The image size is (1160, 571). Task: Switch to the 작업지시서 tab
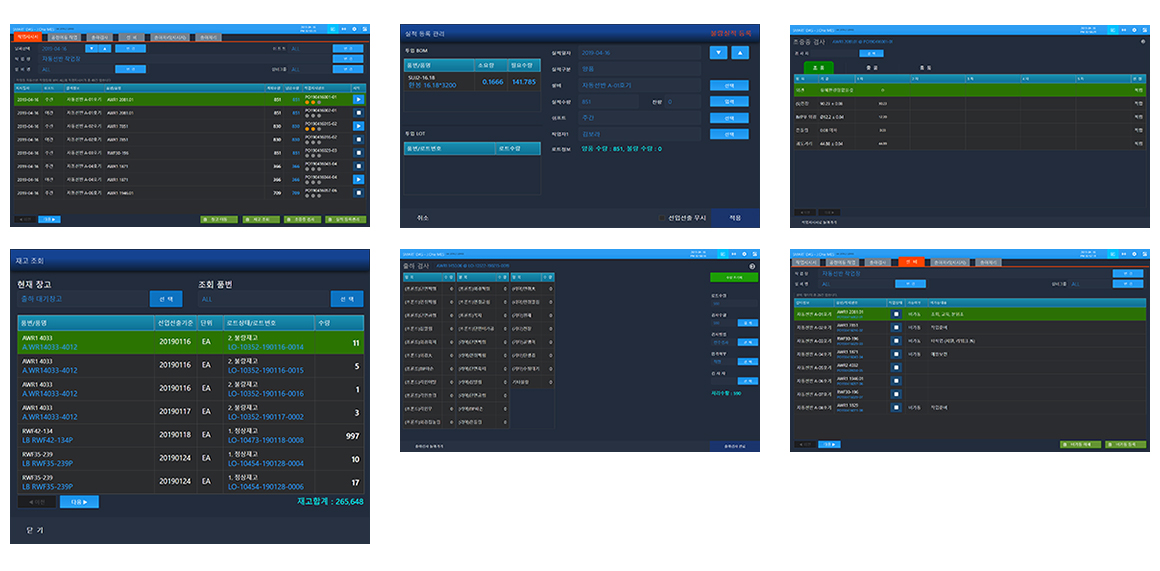[x=27, y=37]
